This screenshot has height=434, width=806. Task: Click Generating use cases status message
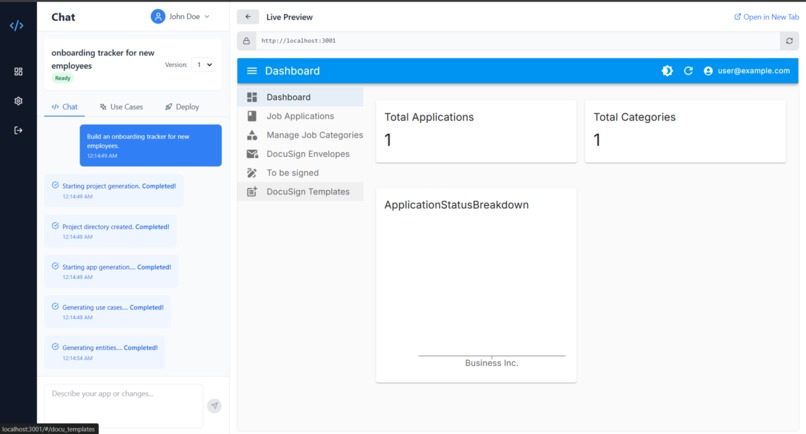click(107, 312)
